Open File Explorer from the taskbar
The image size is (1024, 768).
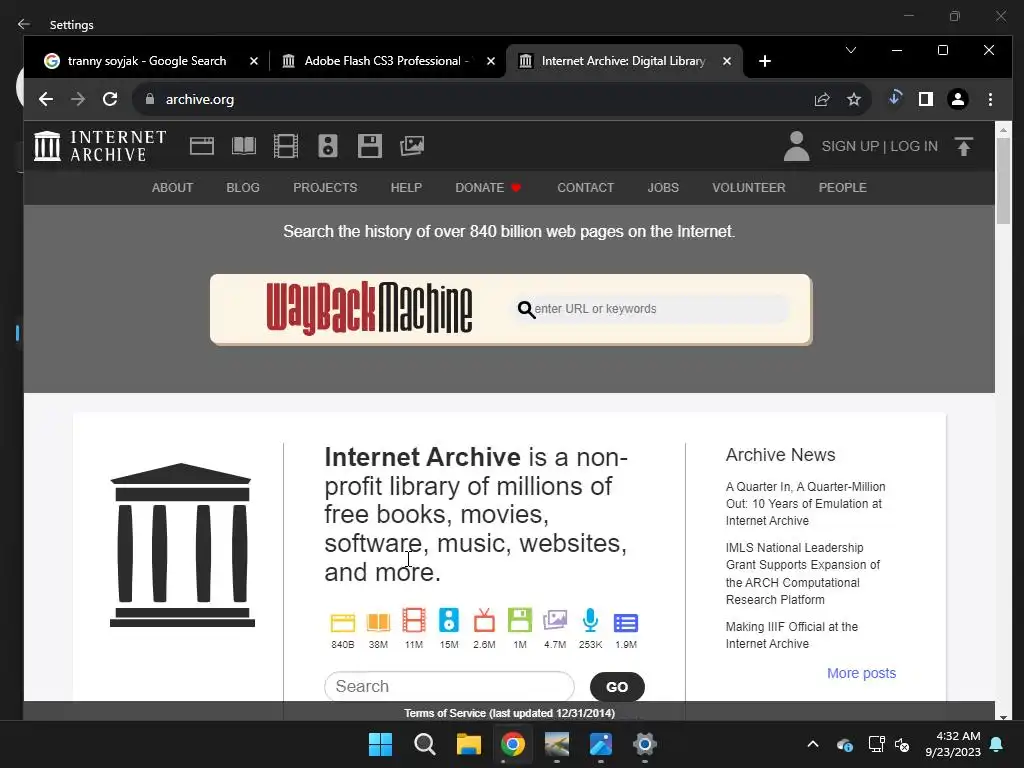468,744
